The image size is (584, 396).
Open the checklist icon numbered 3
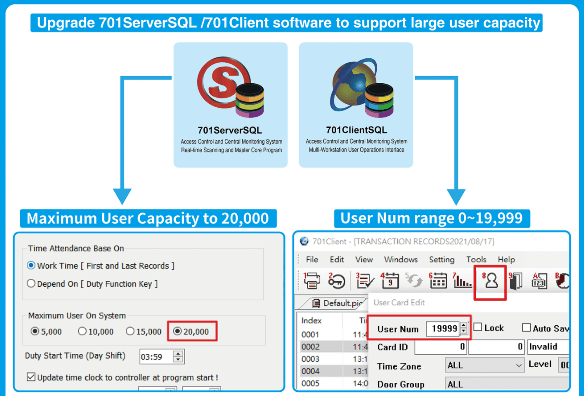click(365, 281)
